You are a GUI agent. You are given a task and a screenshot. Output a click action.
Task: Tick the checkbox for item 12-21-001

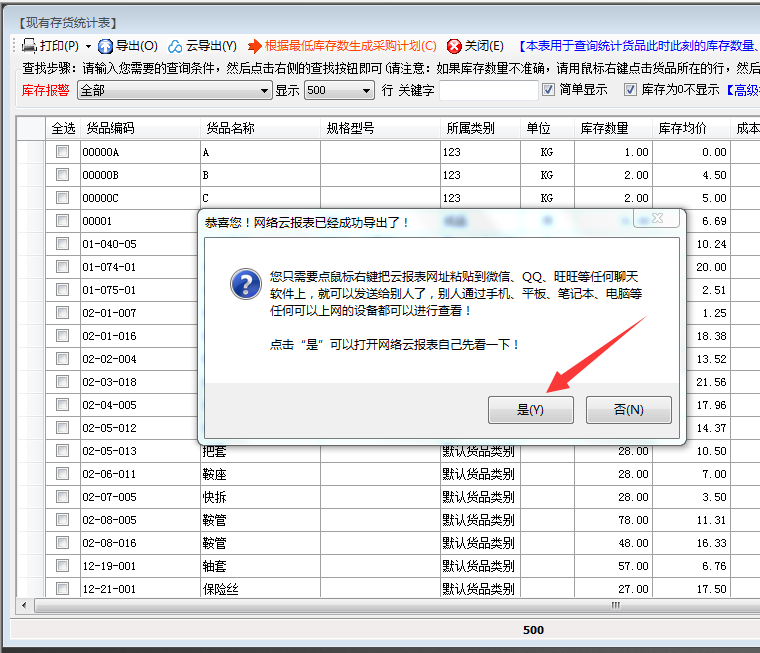pyautogui.click(x=62, y=589)
